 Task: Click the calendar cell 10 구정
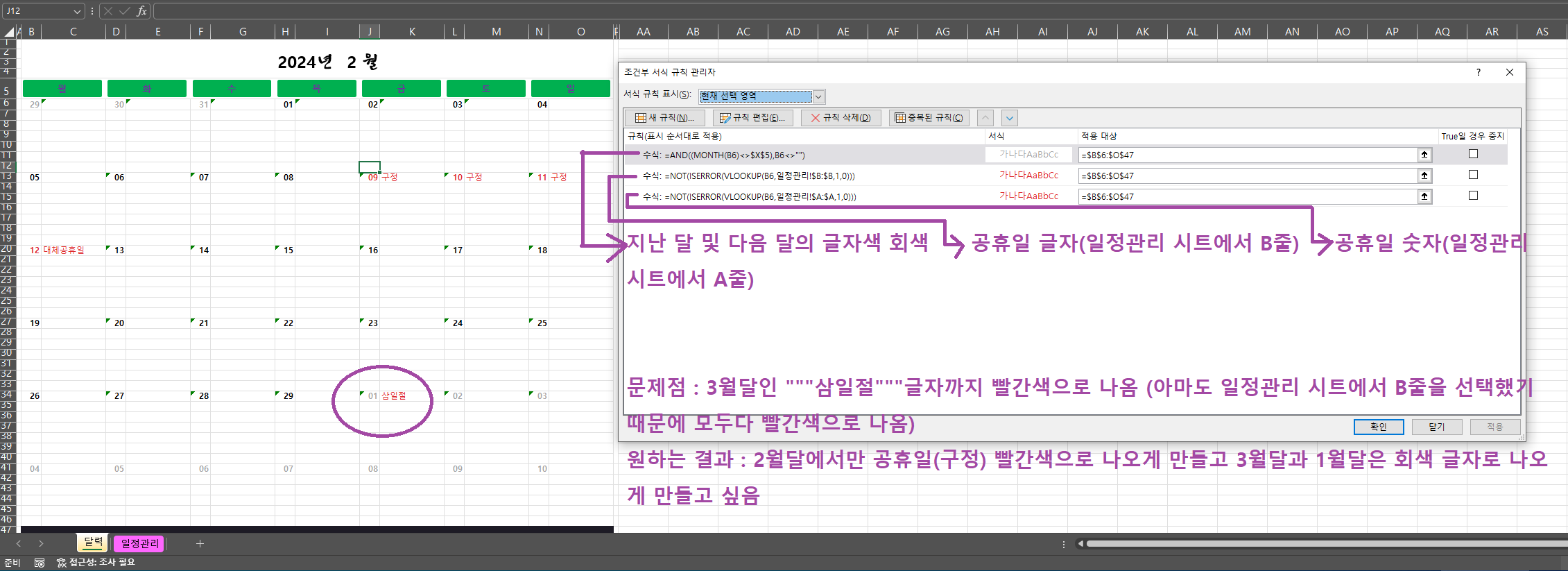pyautogui.click(x=485, y=178)
